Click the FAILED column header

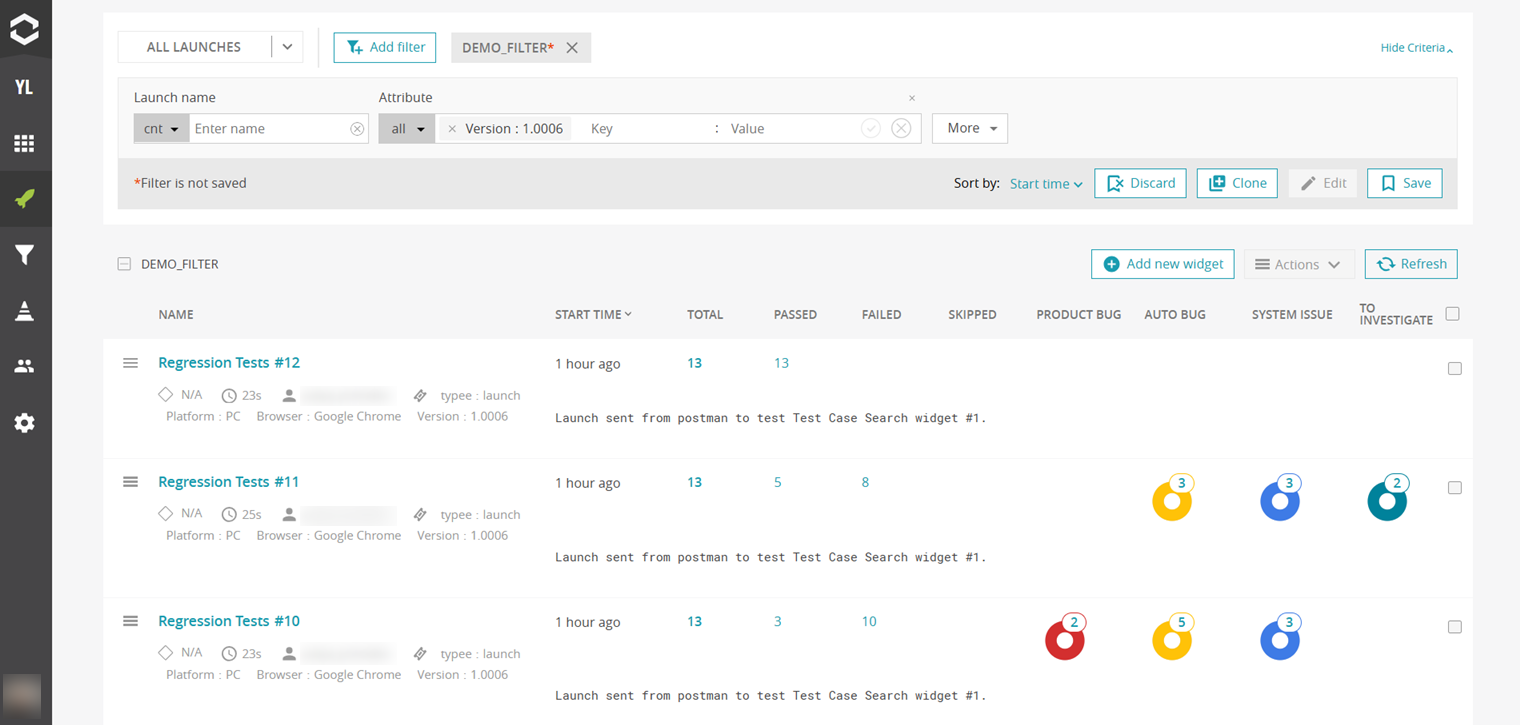(x=881, y=314)
